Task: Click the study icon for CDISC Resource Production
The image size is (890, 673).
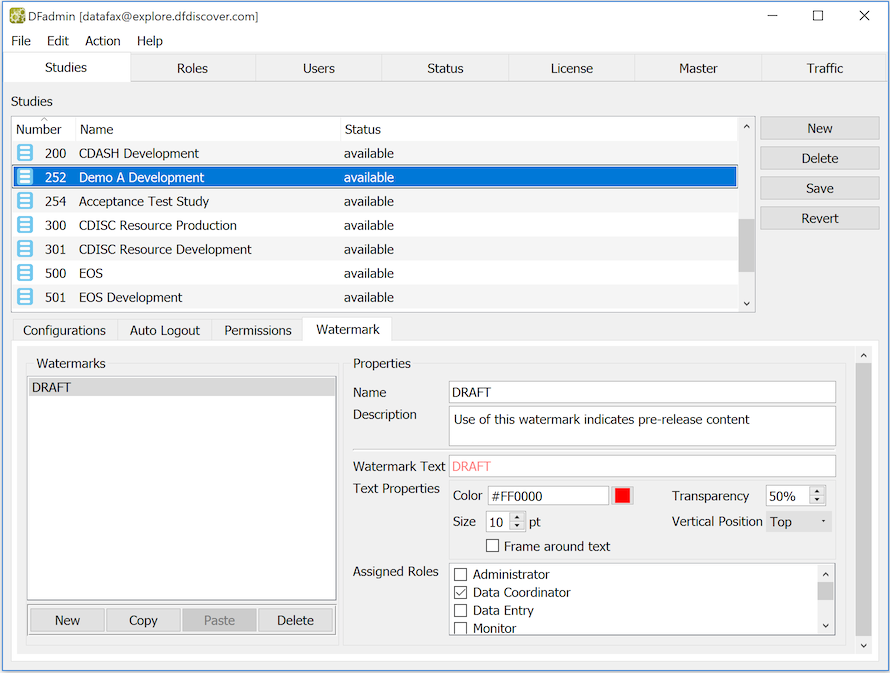Action: click(24, 225)
